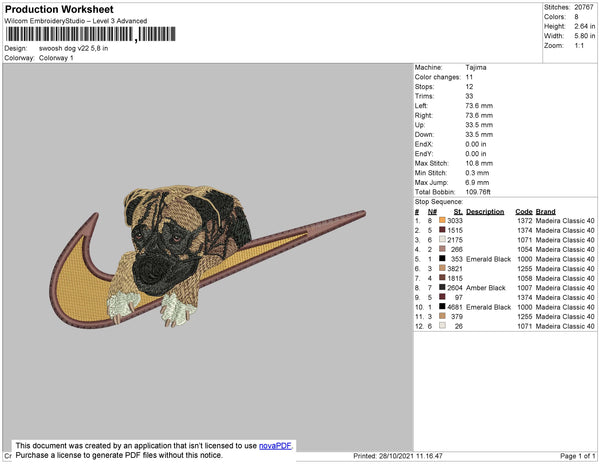Click the Width value 5.80 in
The width and height of the screenshot is (600, 464).
(585, 36)
